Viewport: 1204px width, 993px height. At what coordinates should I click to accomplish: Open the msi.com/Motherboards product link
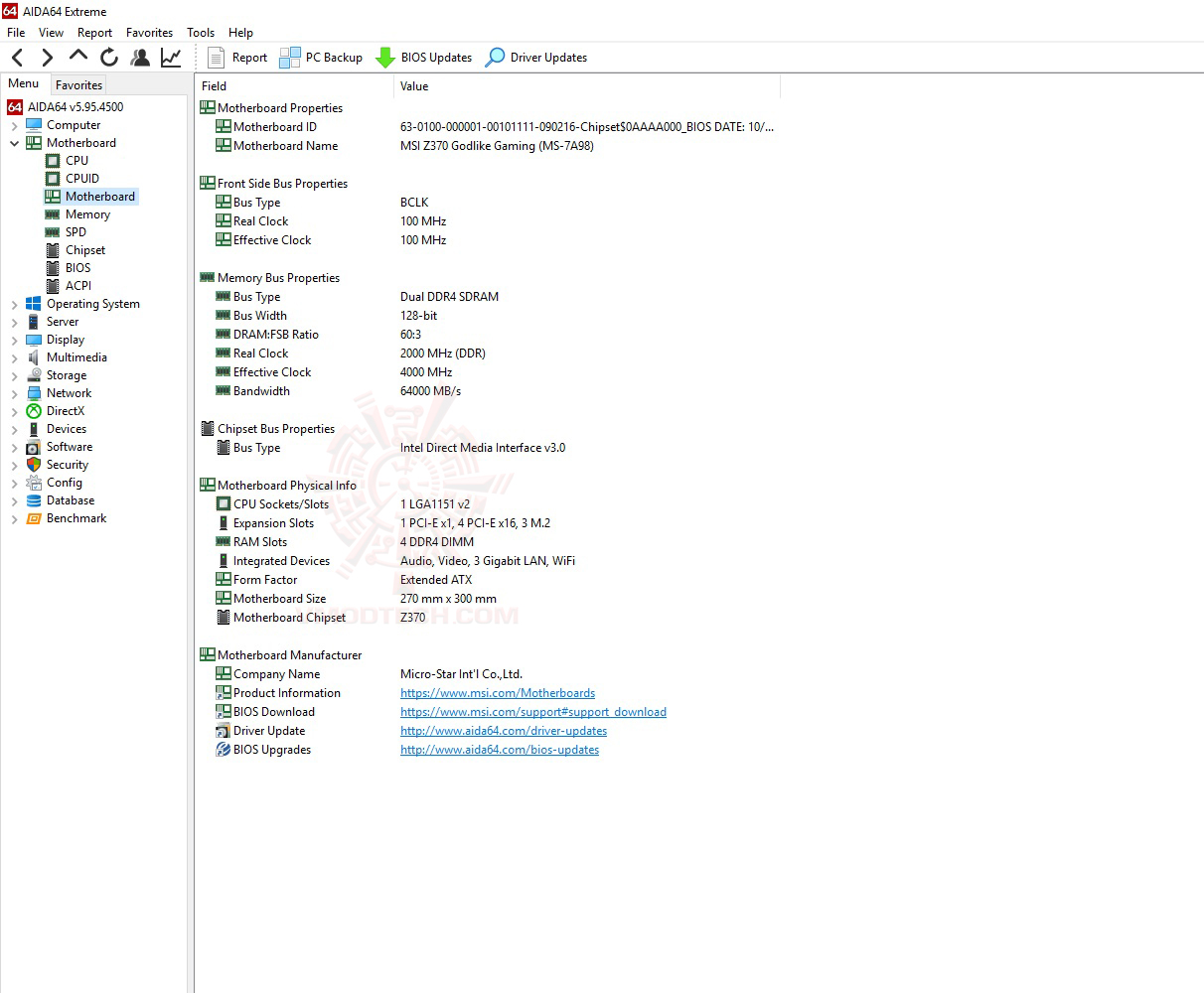point(498,693)
